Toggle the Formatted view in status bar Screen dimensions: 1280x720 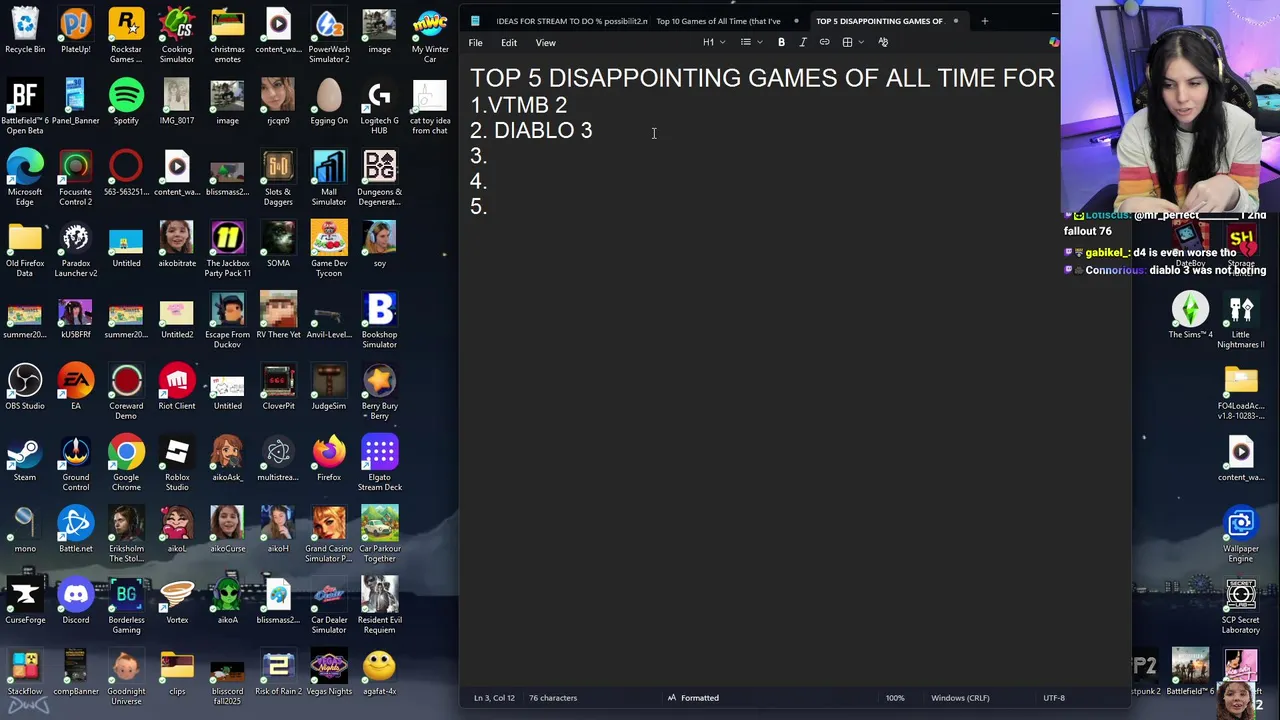[x=693, y=698]
